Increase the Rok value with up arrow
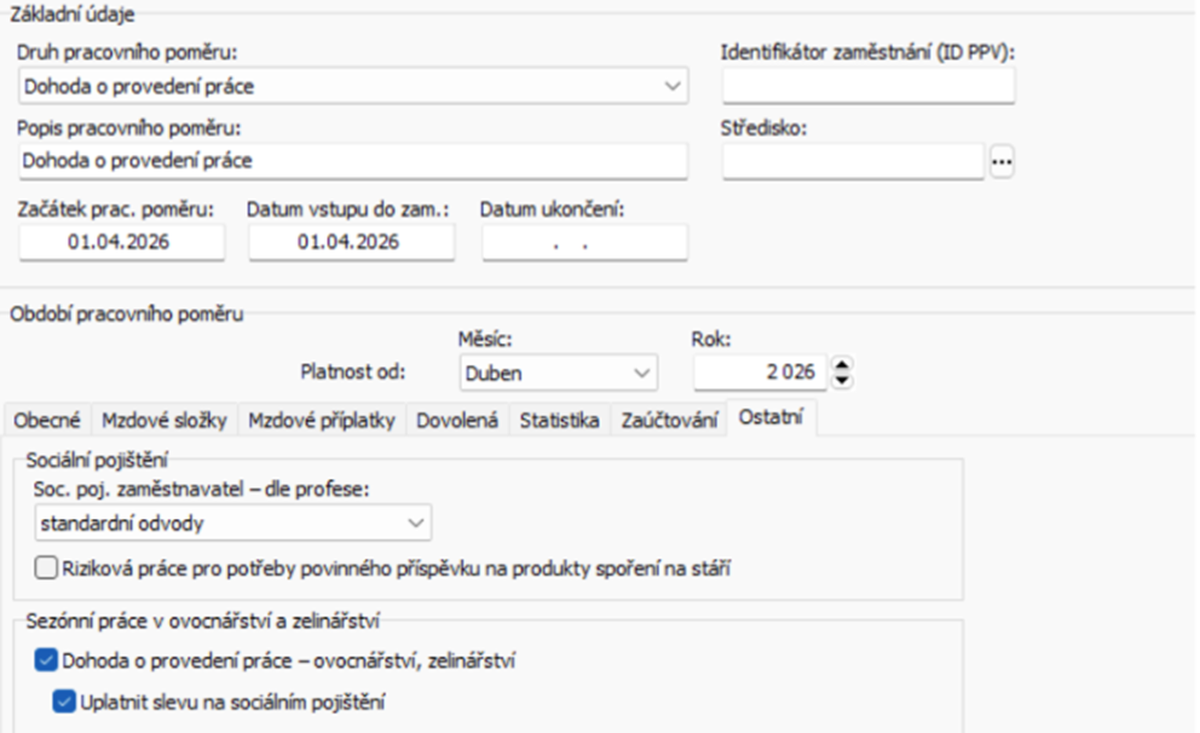 click(x=843, y=366)
